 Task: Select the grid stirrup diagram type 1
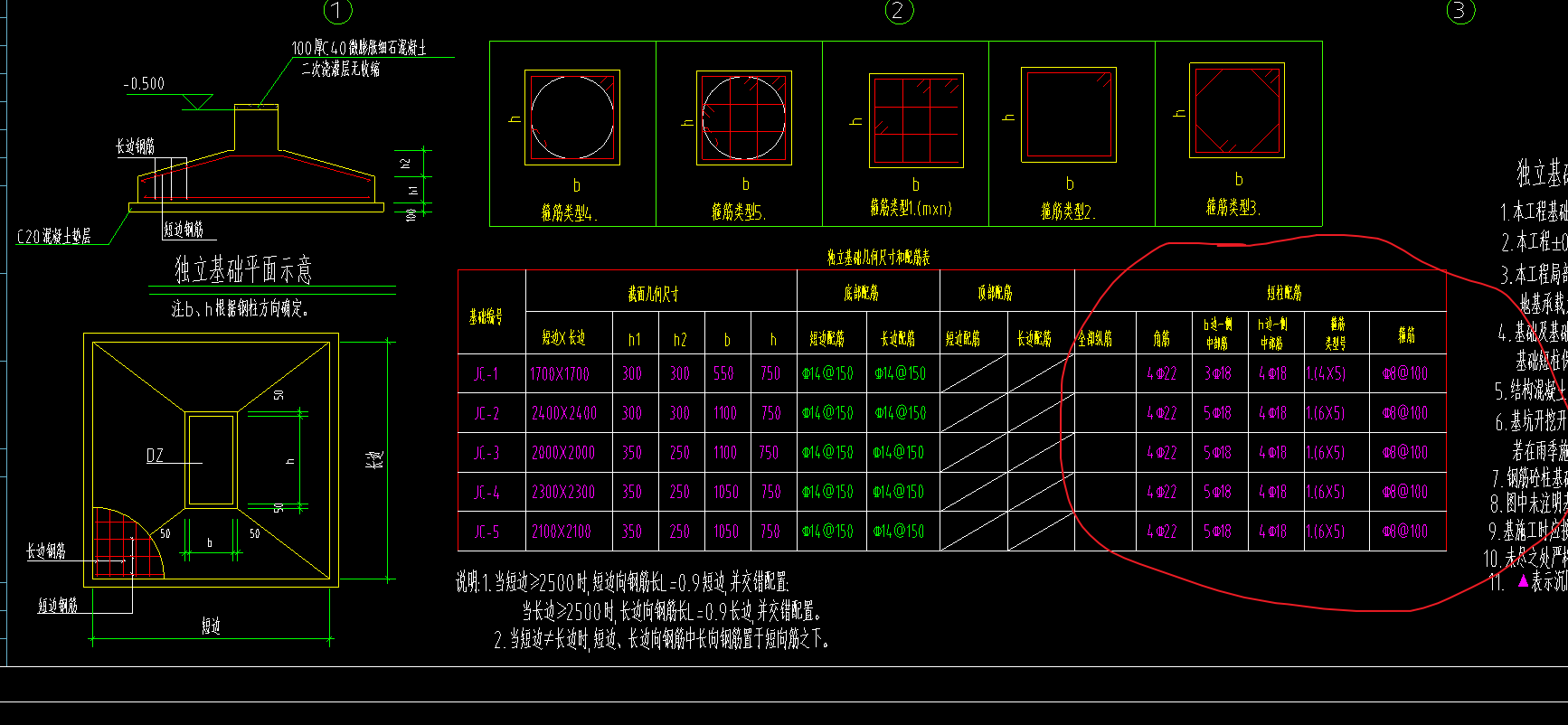[916, 121]
